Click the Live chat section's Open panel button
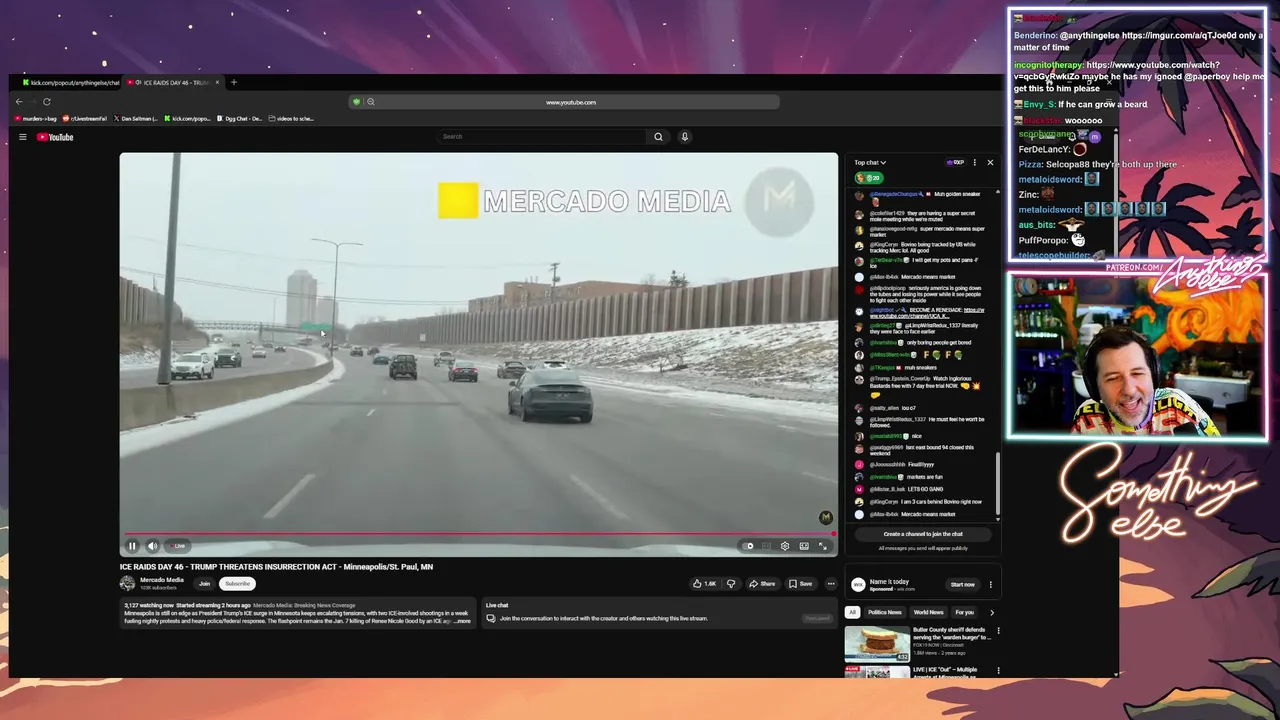Screen dimensions: 1280x720 [x=817, y=618]
